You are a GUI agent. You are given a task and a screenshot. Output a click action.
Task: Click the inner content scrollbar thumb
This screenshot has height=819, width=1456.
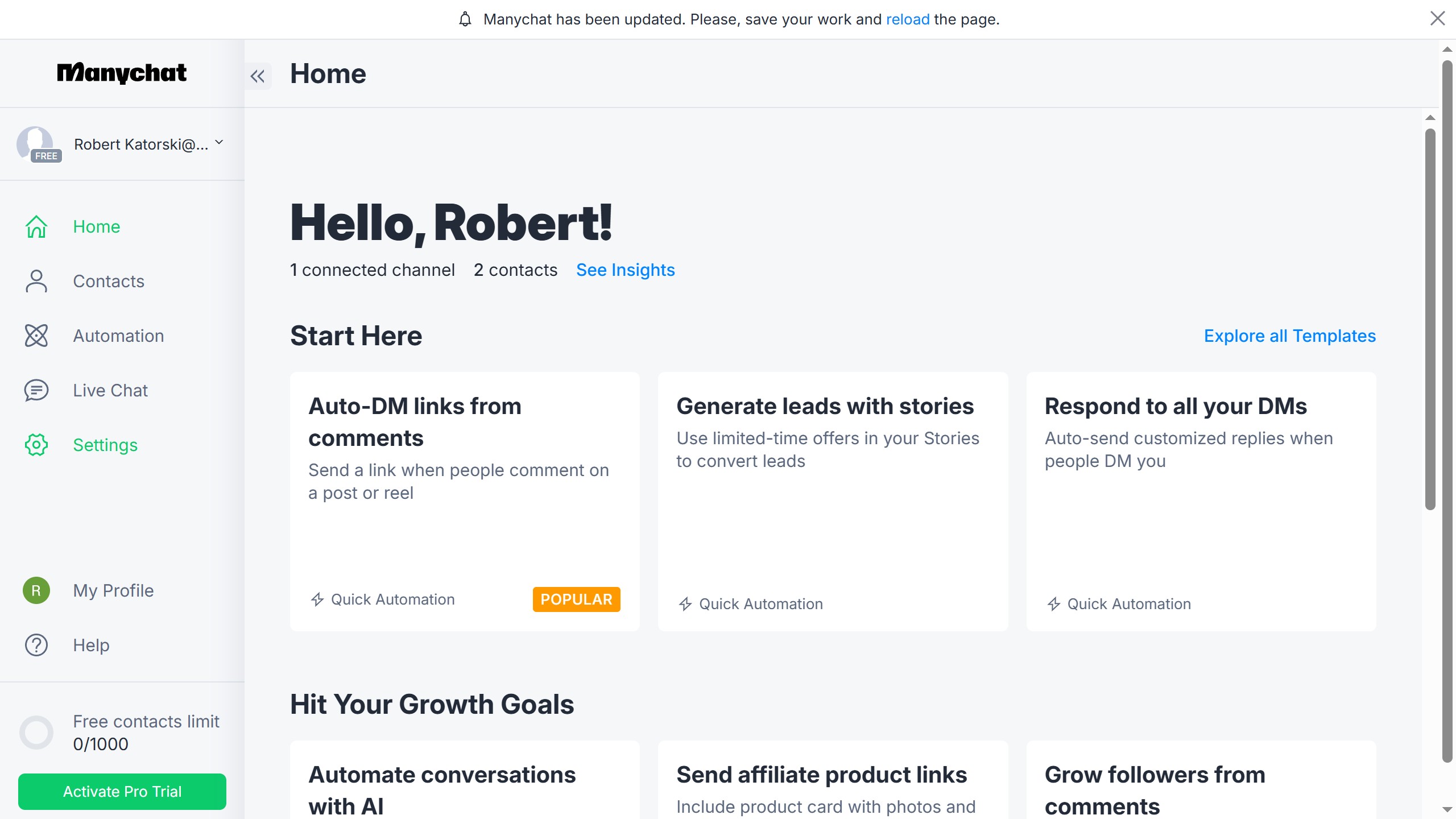(1430, 318)
